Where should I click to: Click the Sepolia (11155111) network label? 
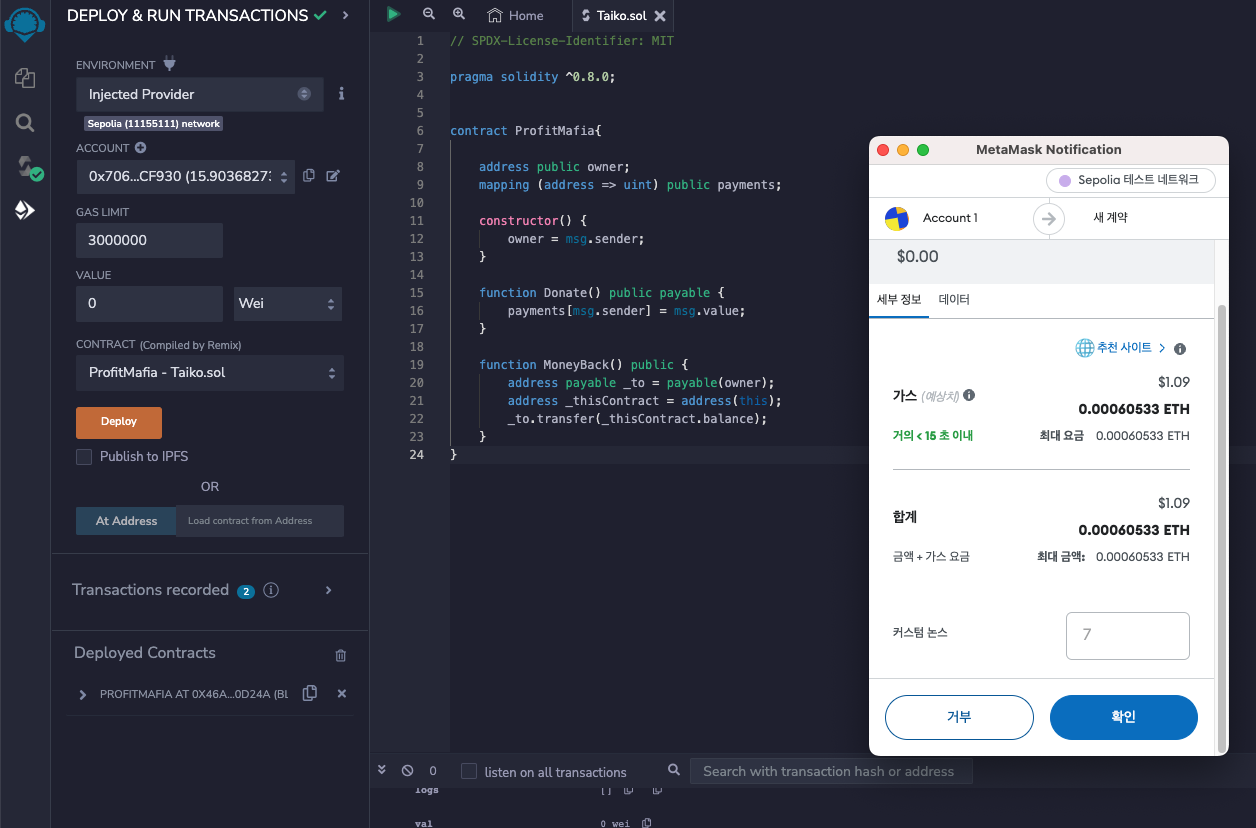153,124
